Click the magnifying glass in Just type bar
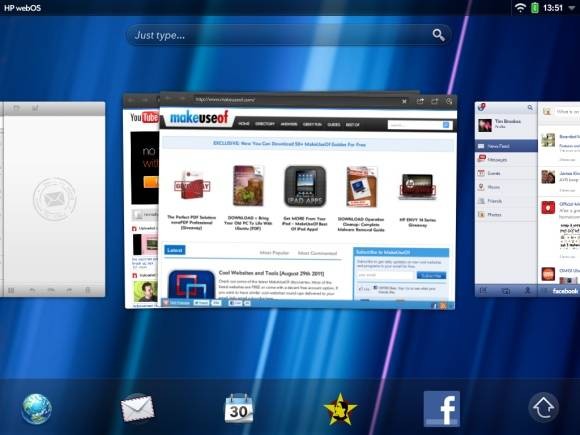580x435 pixels. [438, 35]
